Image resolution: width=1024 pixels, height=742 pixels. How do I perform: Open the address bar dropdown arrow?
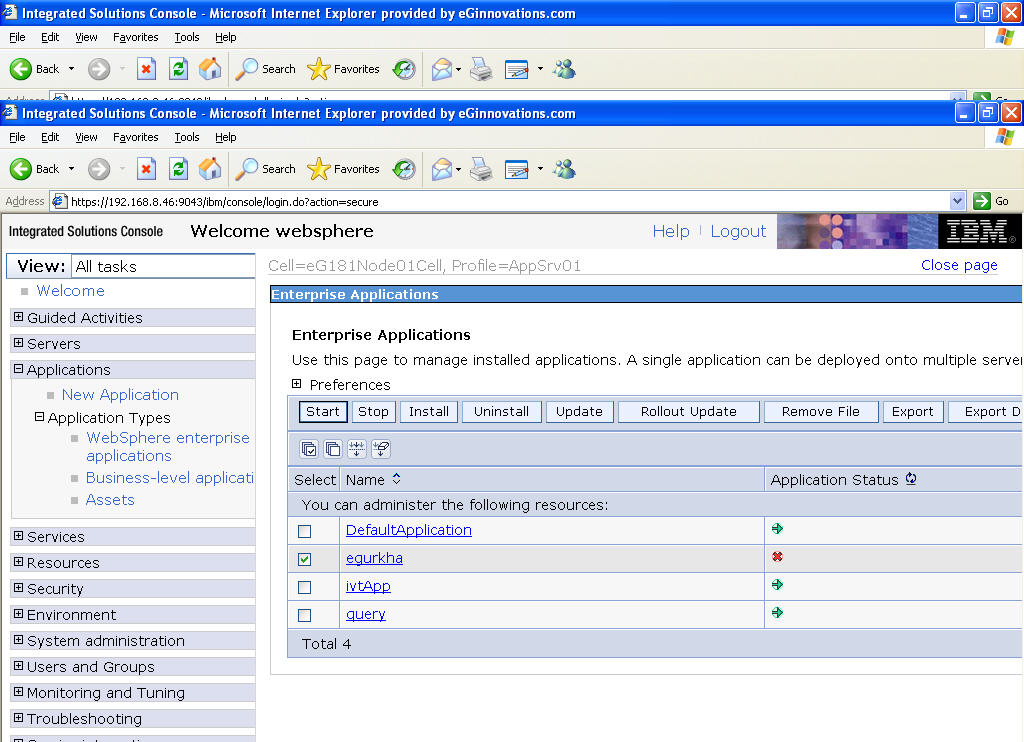[x=957, y=201]
